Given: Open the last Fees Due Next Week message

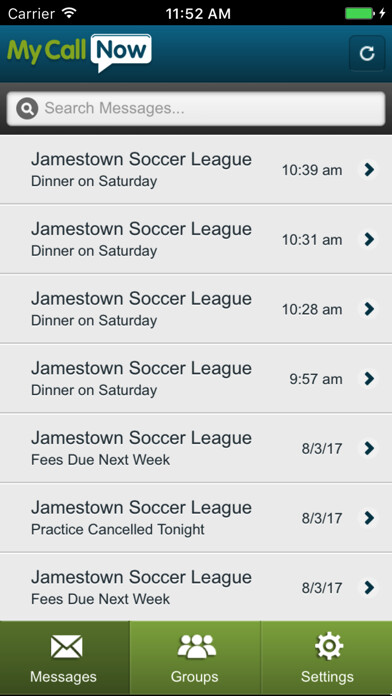Looking at the screenshot, I should click(x=196, y=587).
